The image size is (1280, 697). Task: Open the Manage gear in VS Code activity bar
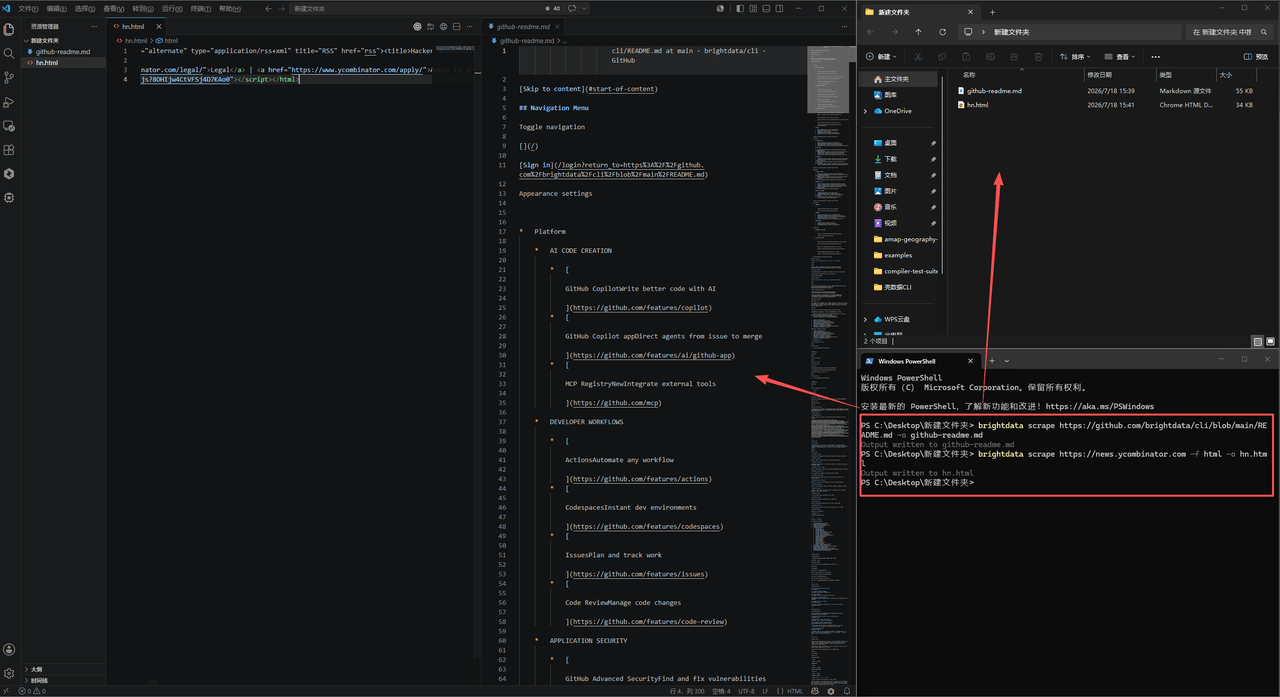click(9, 673)
